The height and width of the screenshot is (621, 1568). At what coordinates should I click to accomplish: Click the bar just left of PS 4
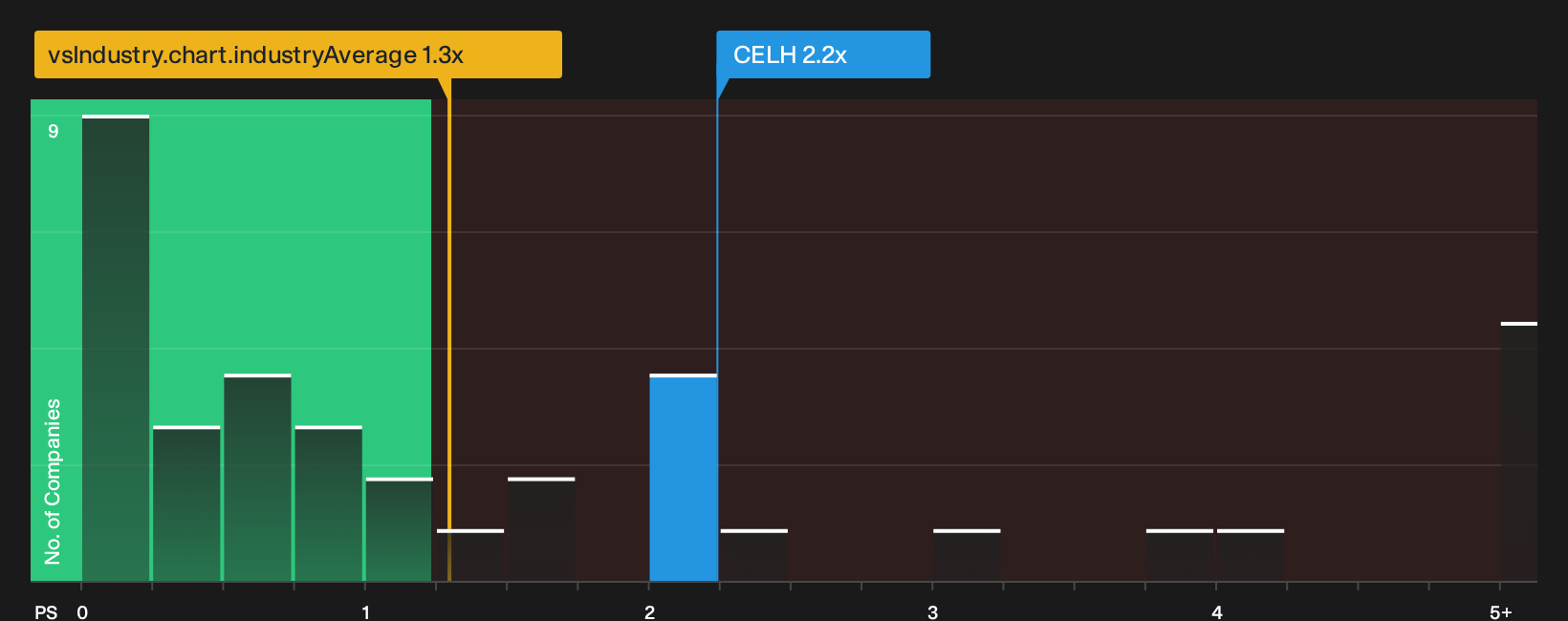click(1180, 555)
